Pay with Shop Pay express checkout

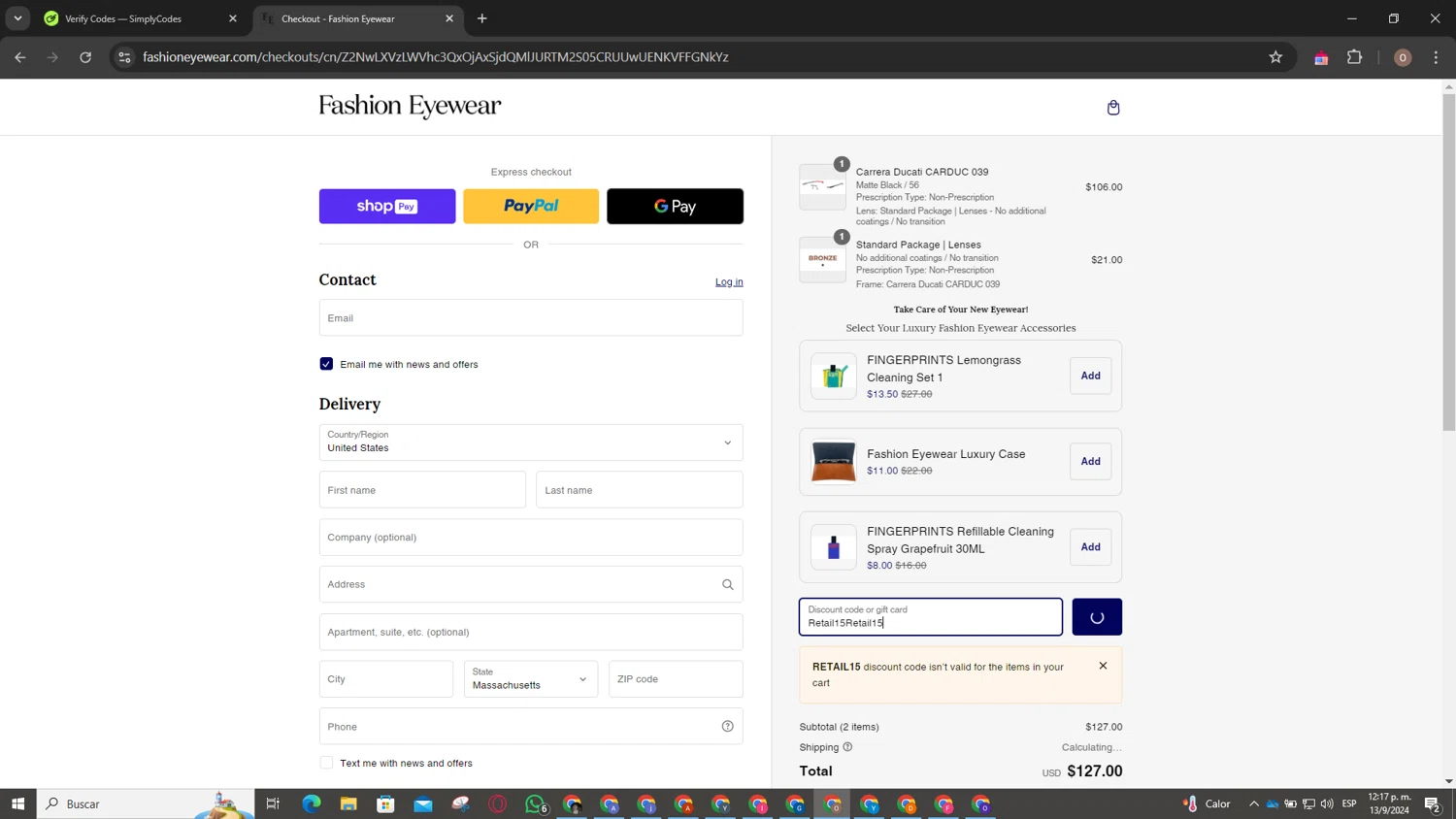click(x=387, y=206)
